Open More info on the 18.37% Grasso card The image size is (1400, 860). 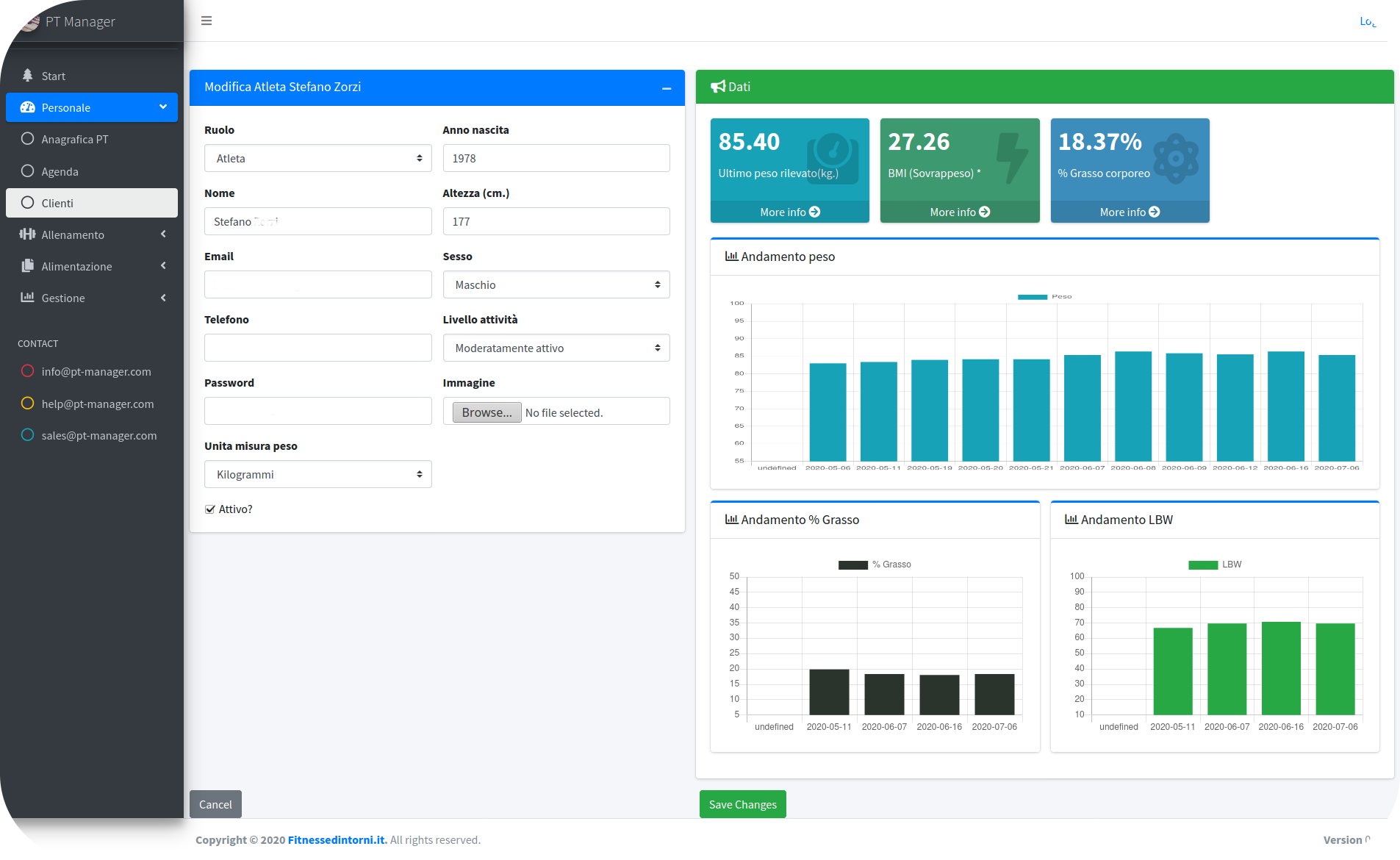point(1130,212)
